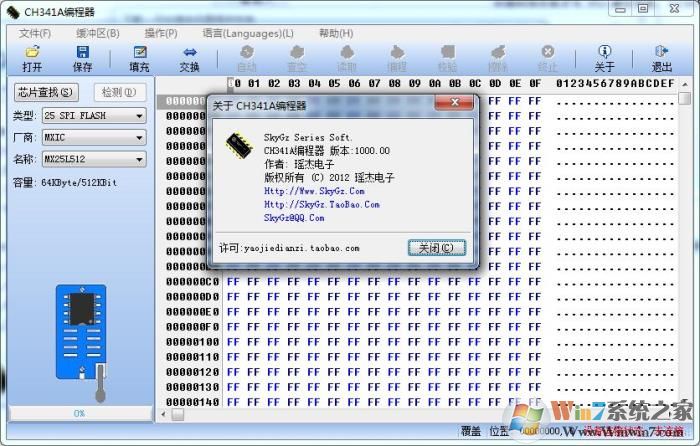Screen dimensions: 700x446
Task: Expand the 厂商 MXIC manufacturer dropdown
Action: 94,138
